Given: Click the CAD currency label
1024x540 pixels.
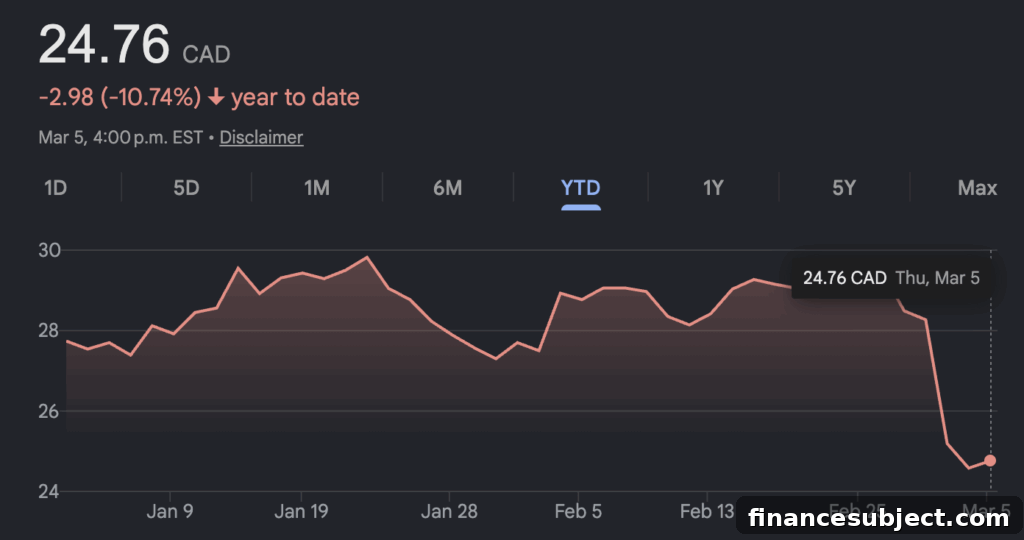Looking at the screenshot, I should [206, 54].
